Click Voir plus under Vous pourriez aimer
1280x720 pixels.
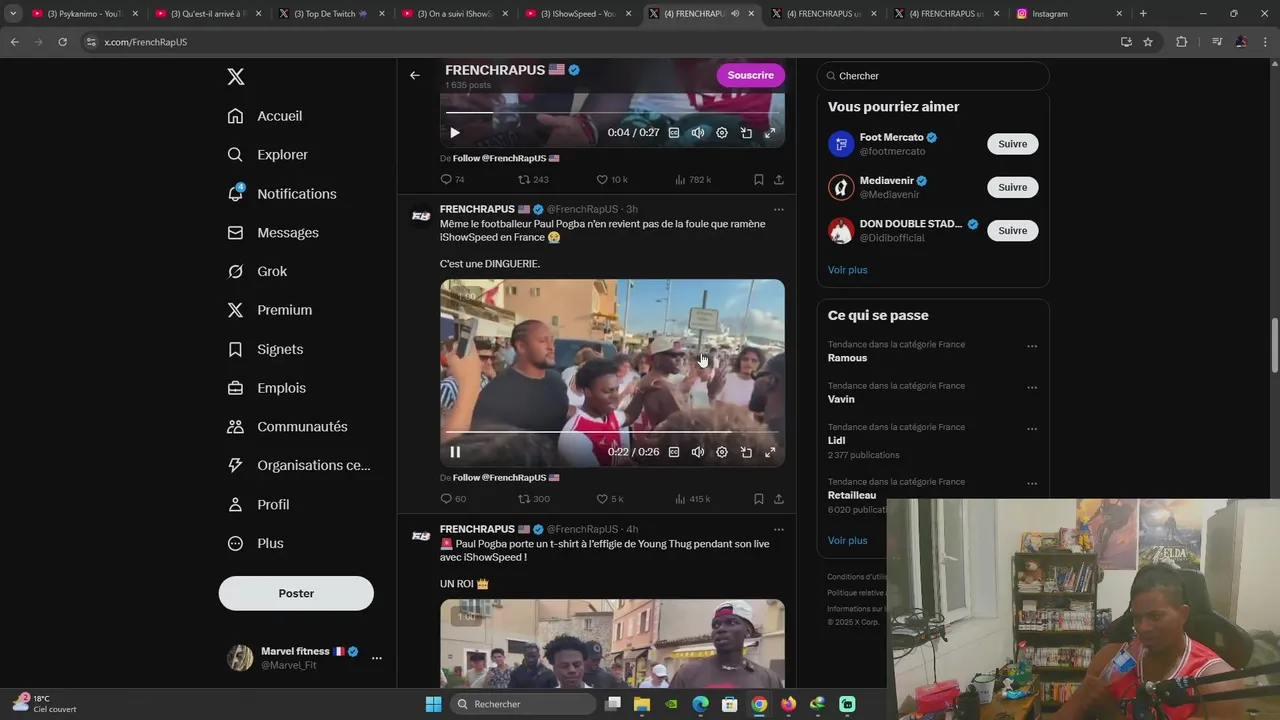pyautogui.click(x=847, y=270)
